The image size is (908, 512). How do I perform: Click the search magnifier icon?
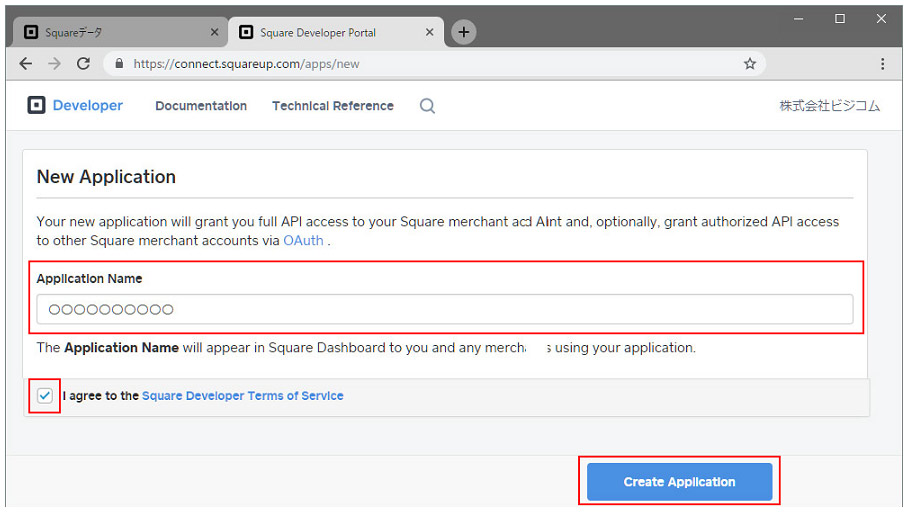(x=427, y=106)
